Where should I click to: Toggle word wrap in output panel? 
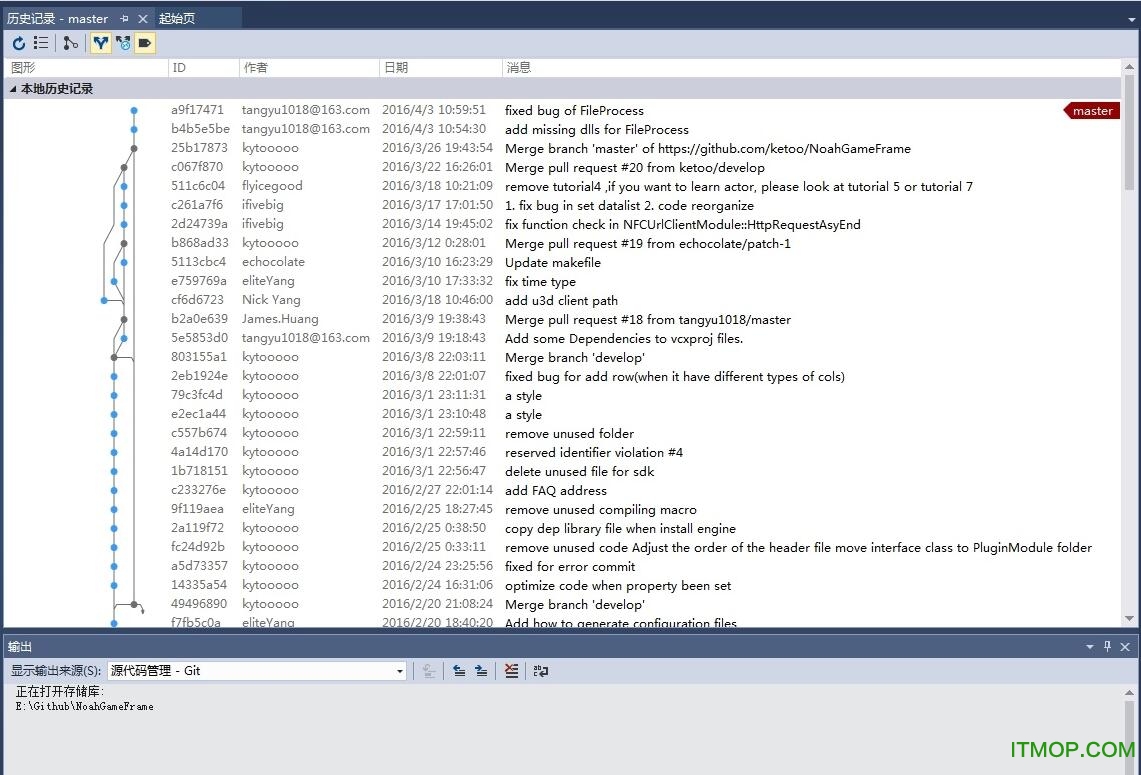pos(541,671)
